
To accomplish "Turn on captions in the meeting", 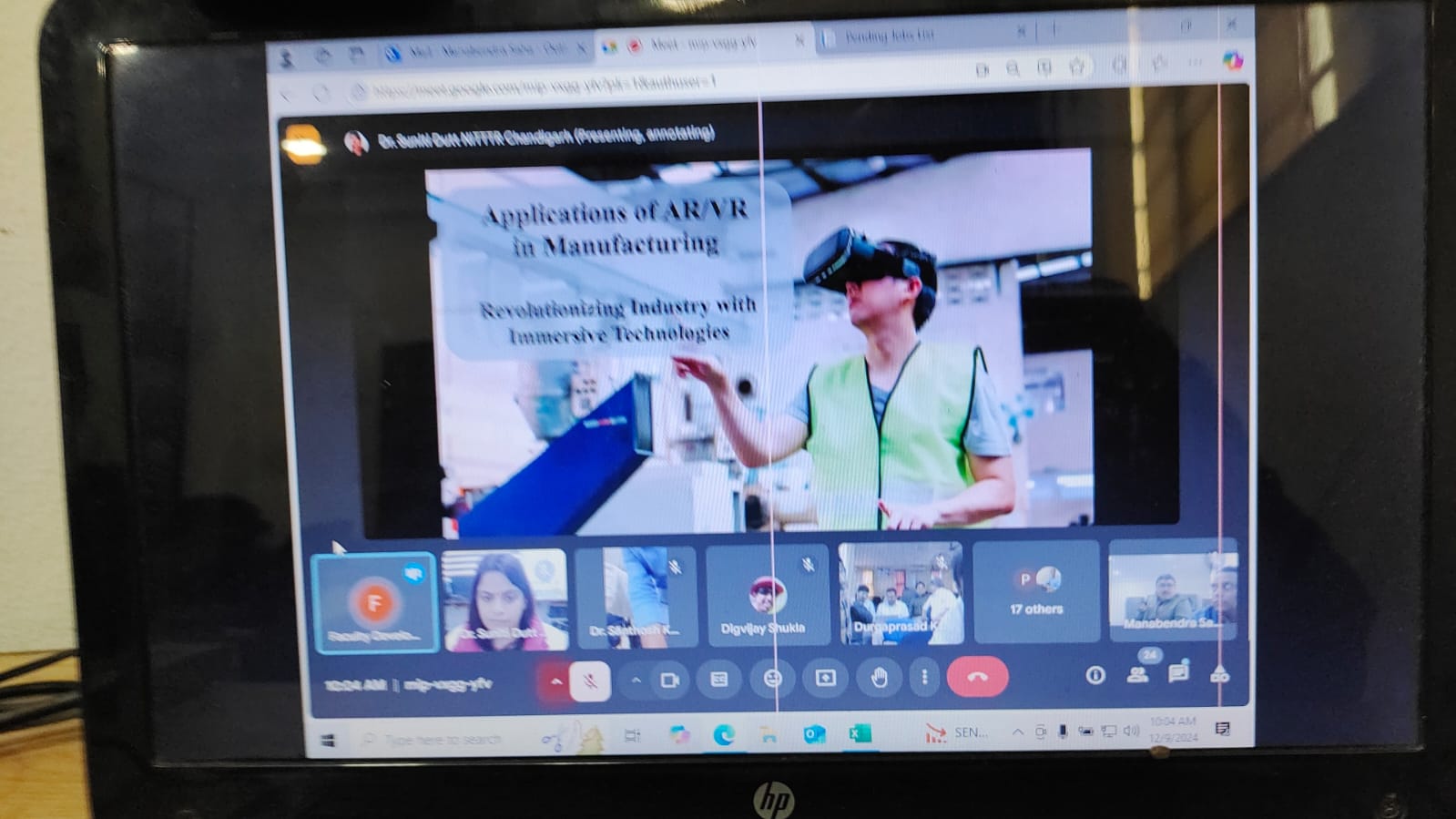I will 719,680.
